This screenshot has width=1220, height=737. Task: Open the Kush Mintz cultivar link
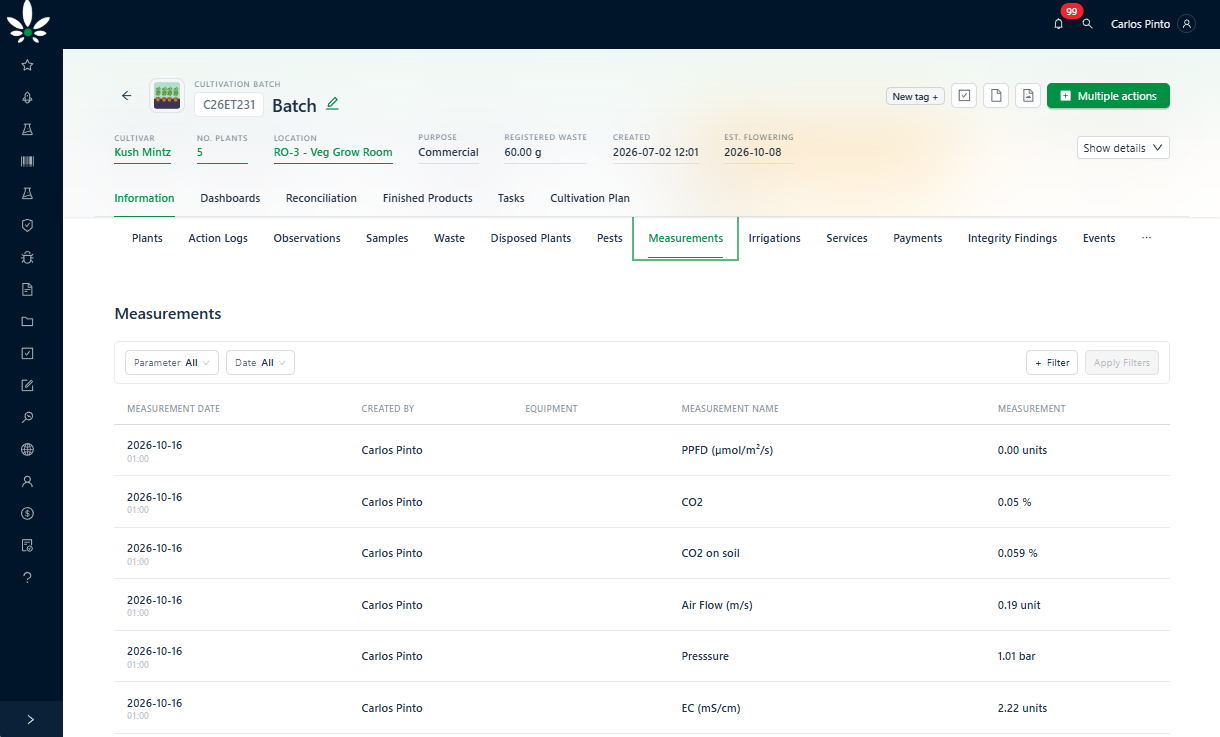[x=143, y=153]
